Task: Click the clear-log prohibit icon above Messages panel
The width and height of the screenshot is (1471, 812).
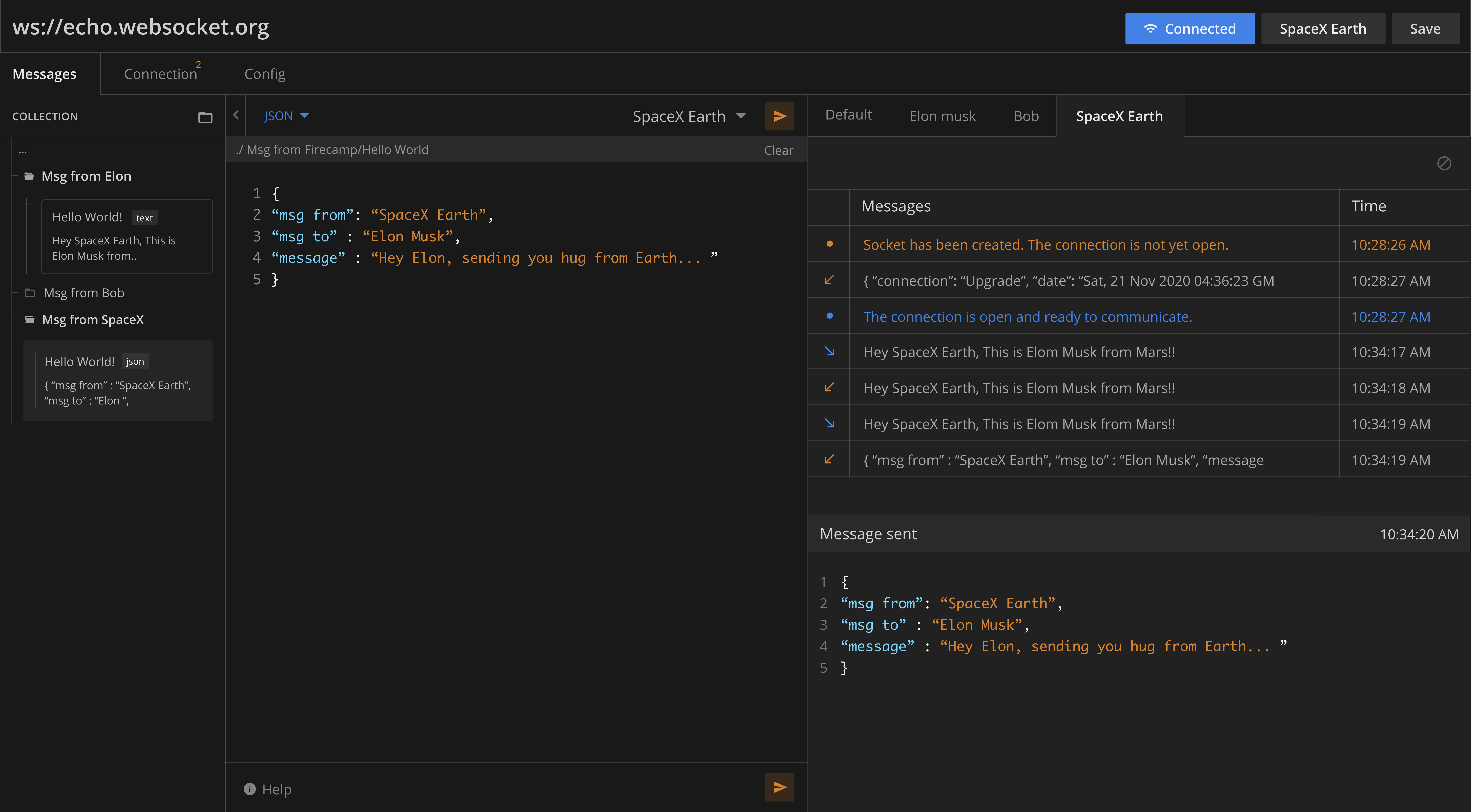Action: pos(1444,163)
